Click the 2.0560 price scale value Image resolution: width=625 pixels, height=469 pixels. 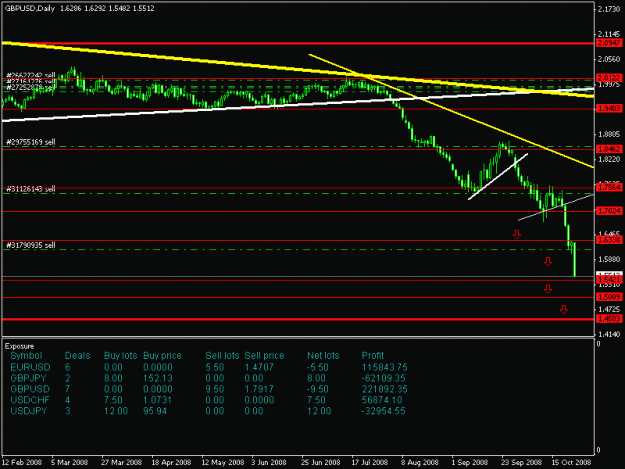(609, 59)
